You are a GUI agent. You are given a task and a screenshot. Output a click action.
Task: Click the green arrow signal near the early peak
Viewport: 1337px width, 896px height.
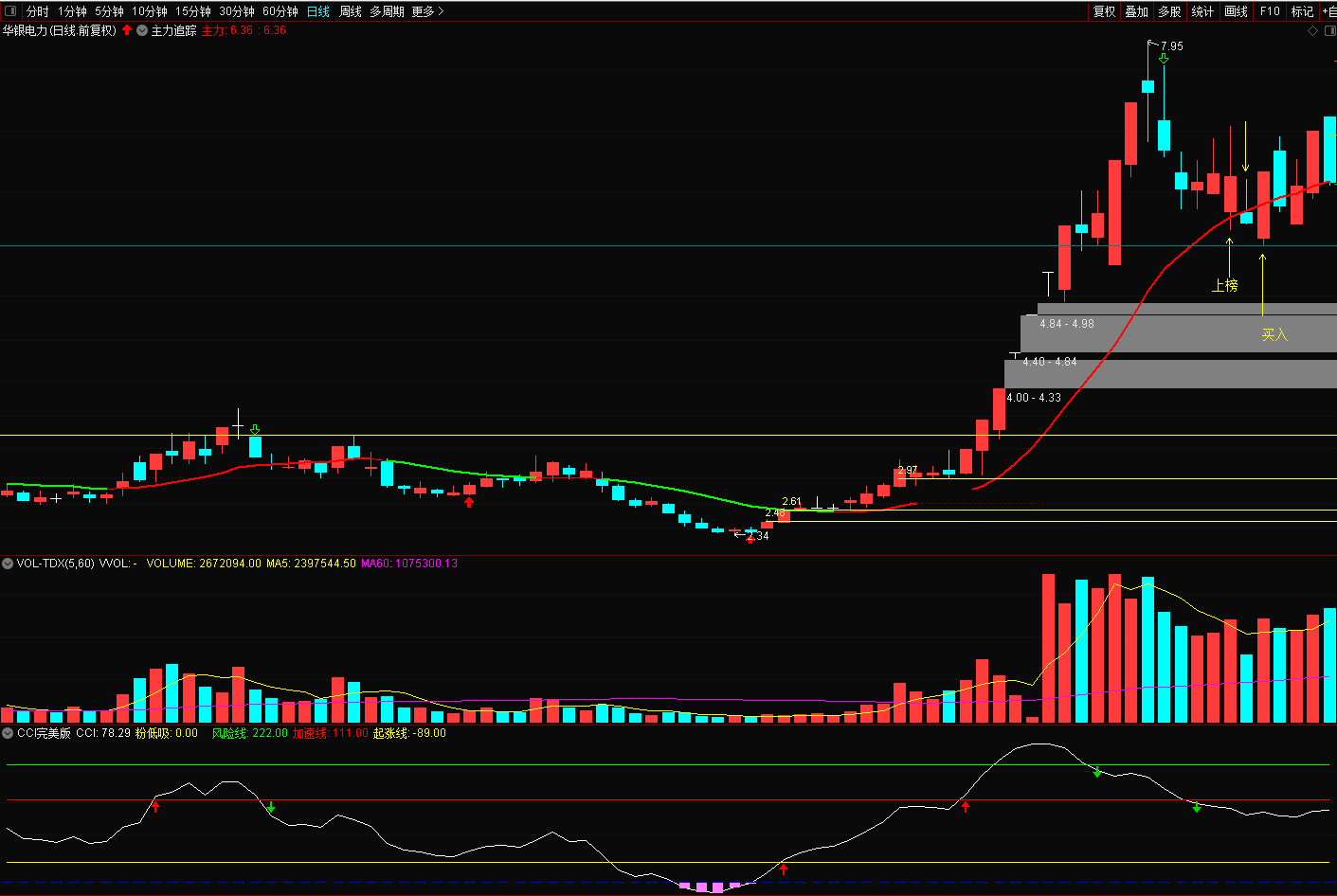coord(254,430)
